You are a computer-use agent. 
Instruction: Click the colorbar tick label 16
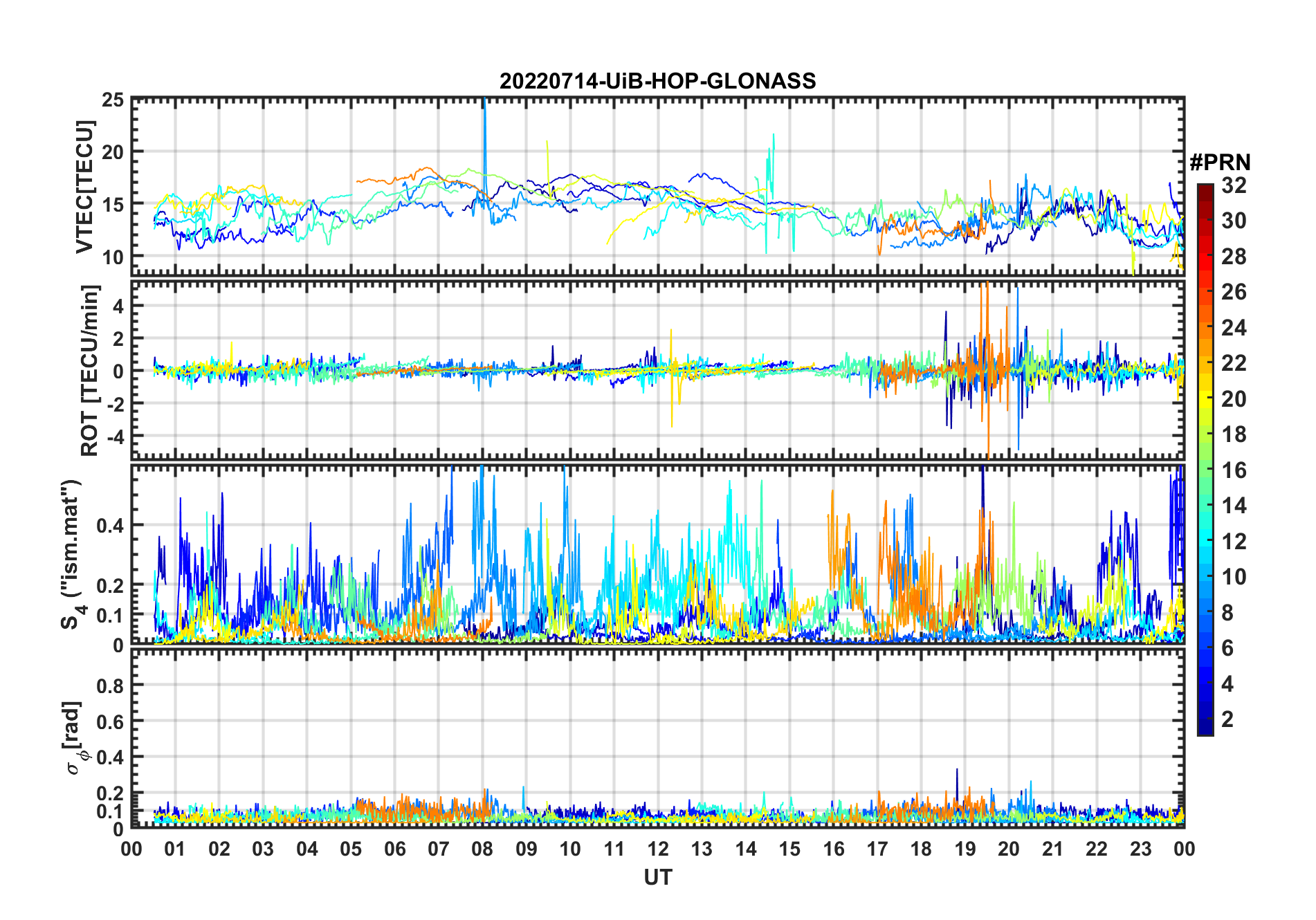(x=1234, y=470)
